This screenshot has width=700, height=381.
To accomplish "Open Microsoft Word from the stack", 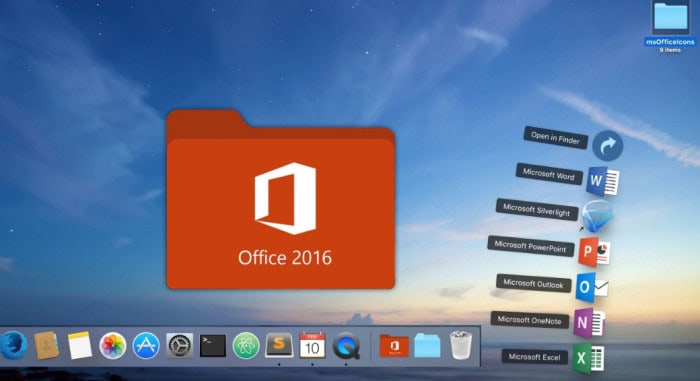I will point(602,181).
